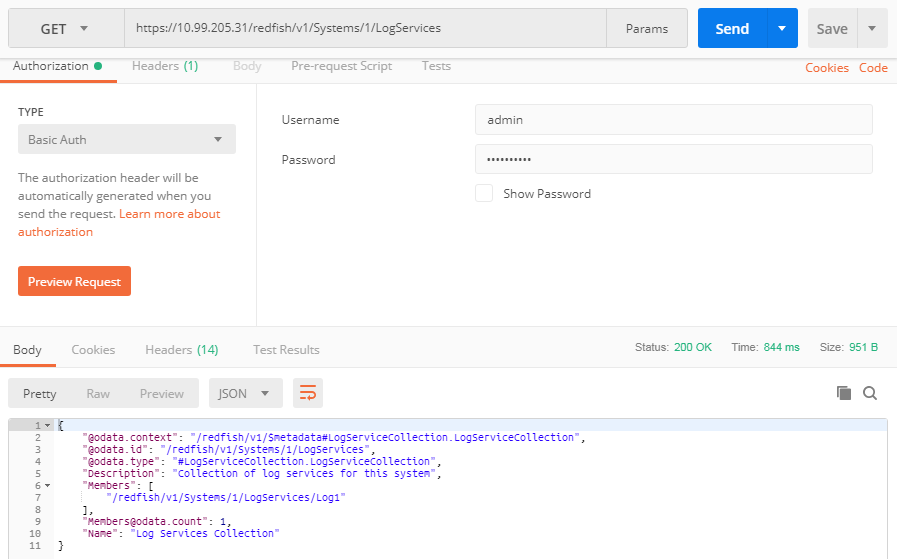This screenshot has width=897, height=559.
Task: Open the Basic Auth type dropdown
Action: click(127, 139)
